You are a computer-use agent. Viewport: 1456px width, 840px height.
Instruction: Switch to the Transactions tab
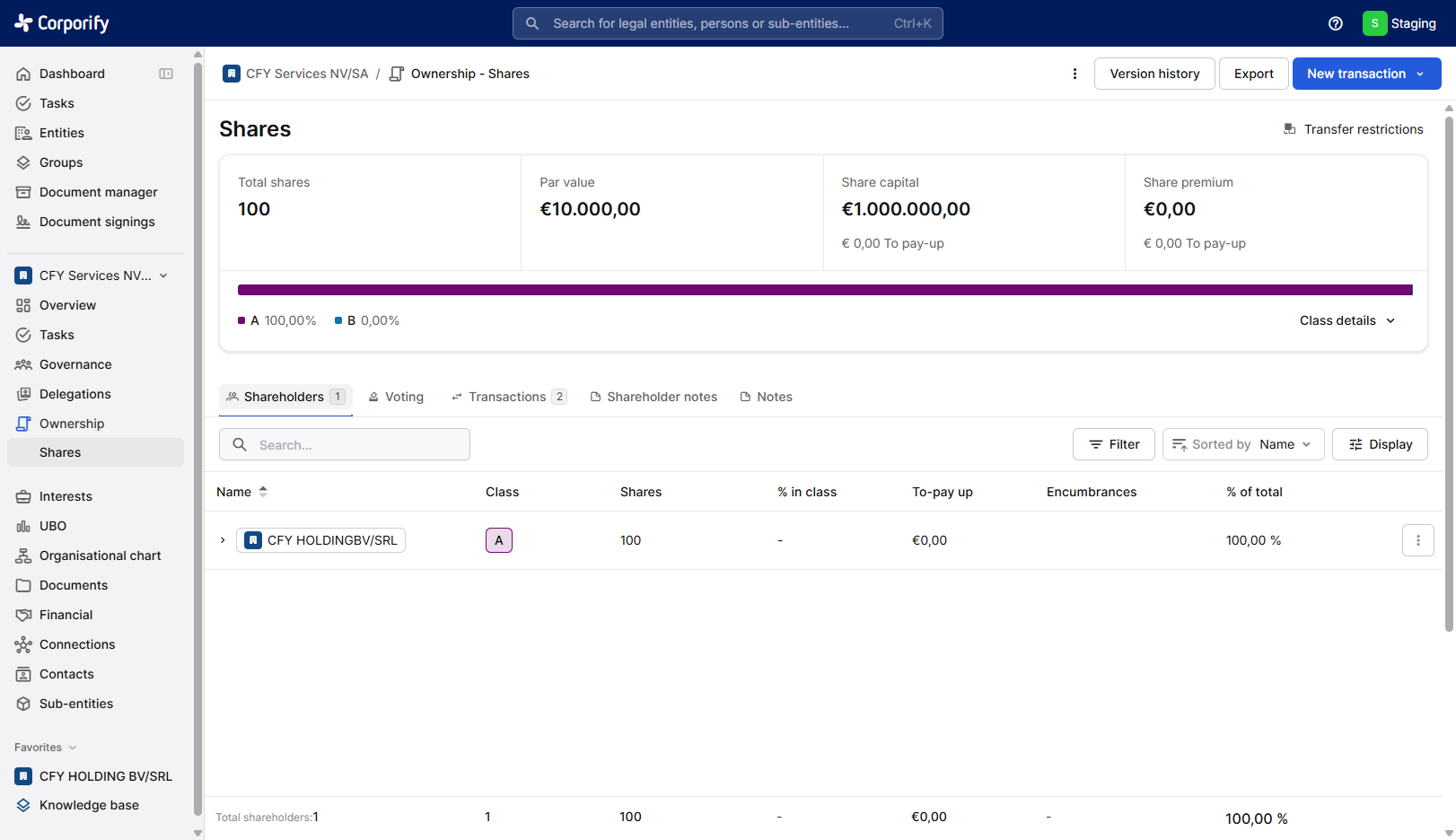coord(508,397)
